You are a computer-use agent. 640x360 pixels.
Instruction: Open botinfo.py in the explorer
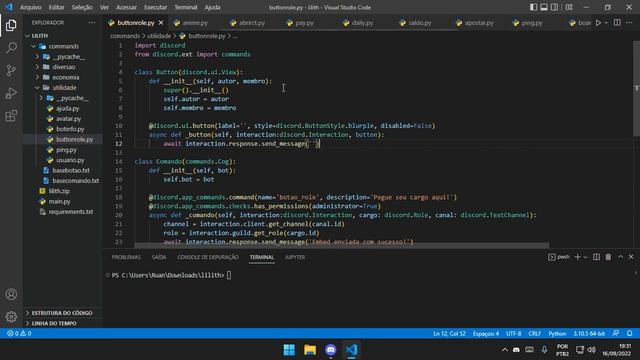coord(70,129)
